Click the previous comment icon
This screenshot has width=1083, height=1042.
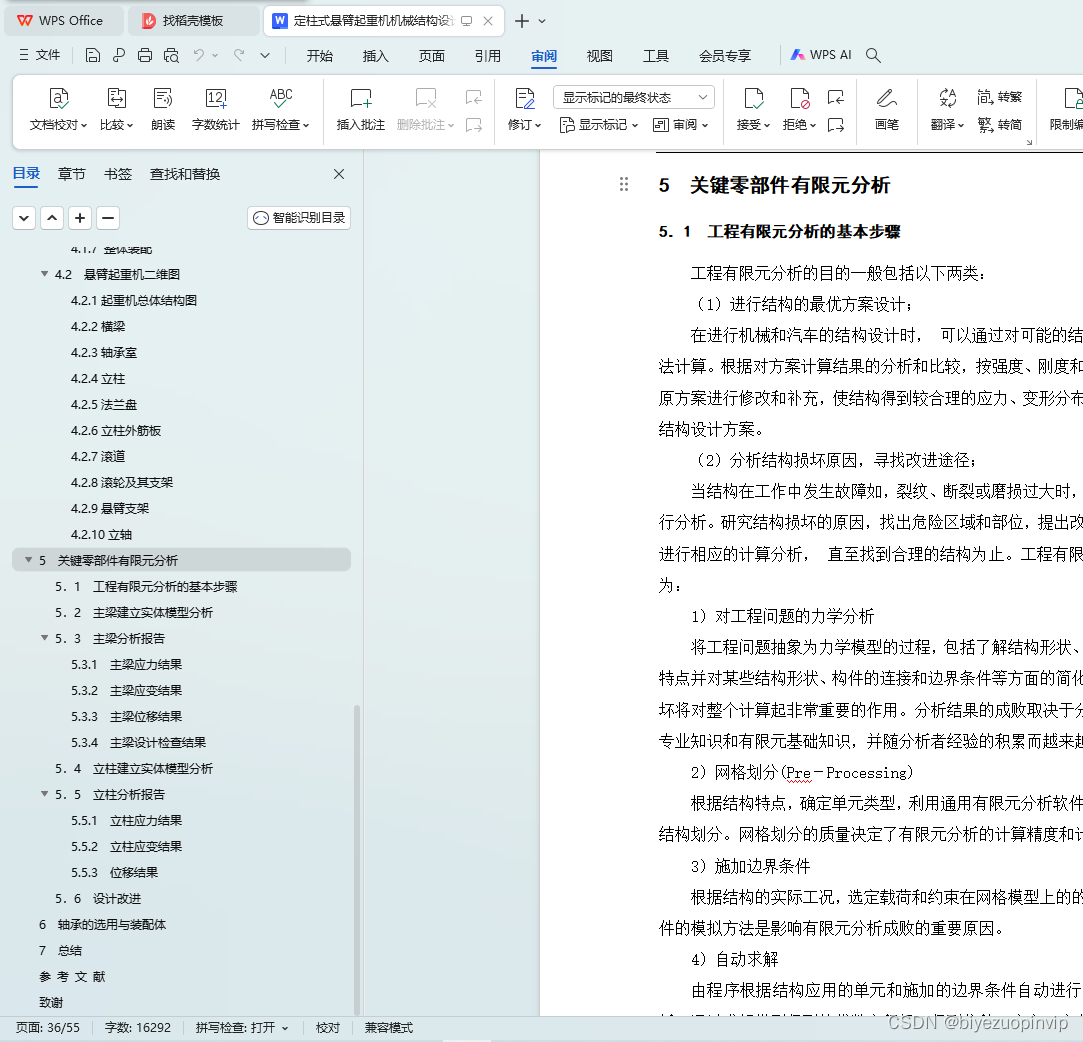[x=474, y=97]
